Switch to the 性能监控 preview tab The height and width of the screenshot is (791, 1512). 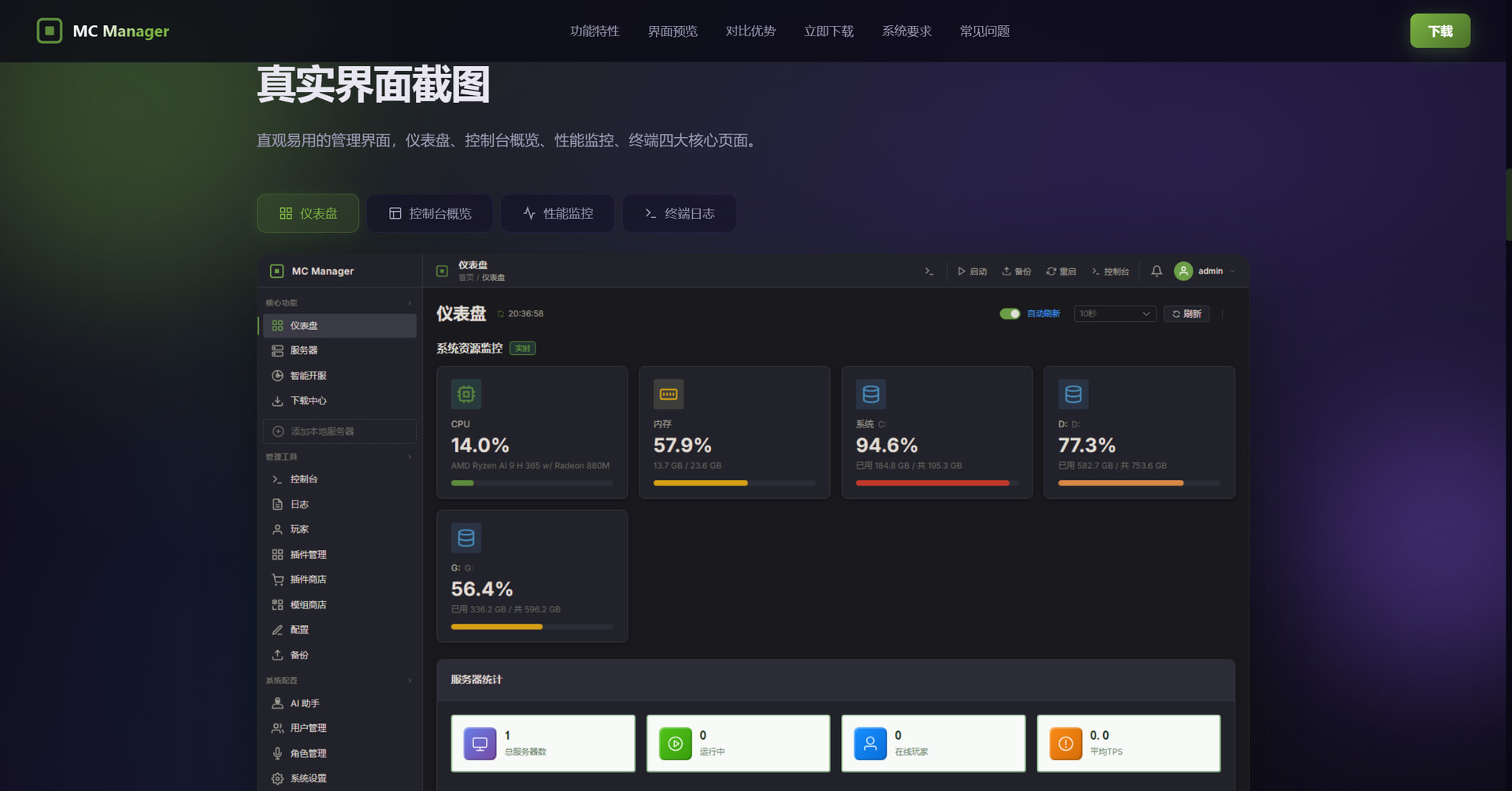click(x=558, y=213)
